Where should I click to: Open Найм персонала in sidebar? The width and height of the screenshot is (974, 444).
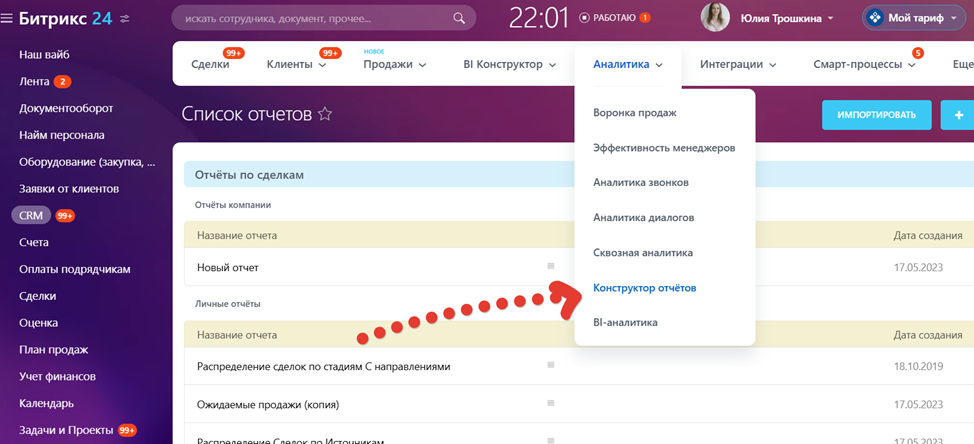61,135
